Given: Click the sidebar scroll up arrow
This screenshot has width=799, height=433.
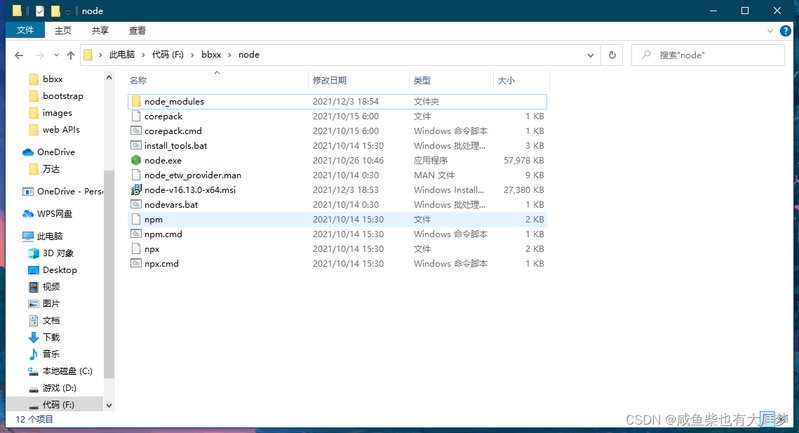Looking at the screenshot, I should tap(109, 77).
